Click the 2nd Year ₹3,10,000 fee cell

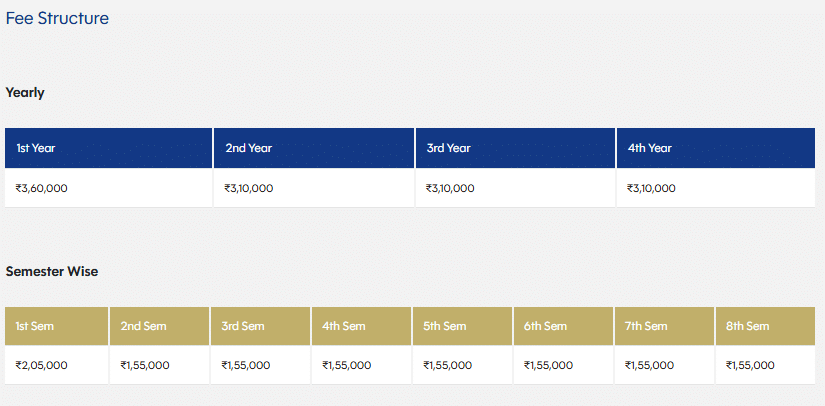click(249, 188)
